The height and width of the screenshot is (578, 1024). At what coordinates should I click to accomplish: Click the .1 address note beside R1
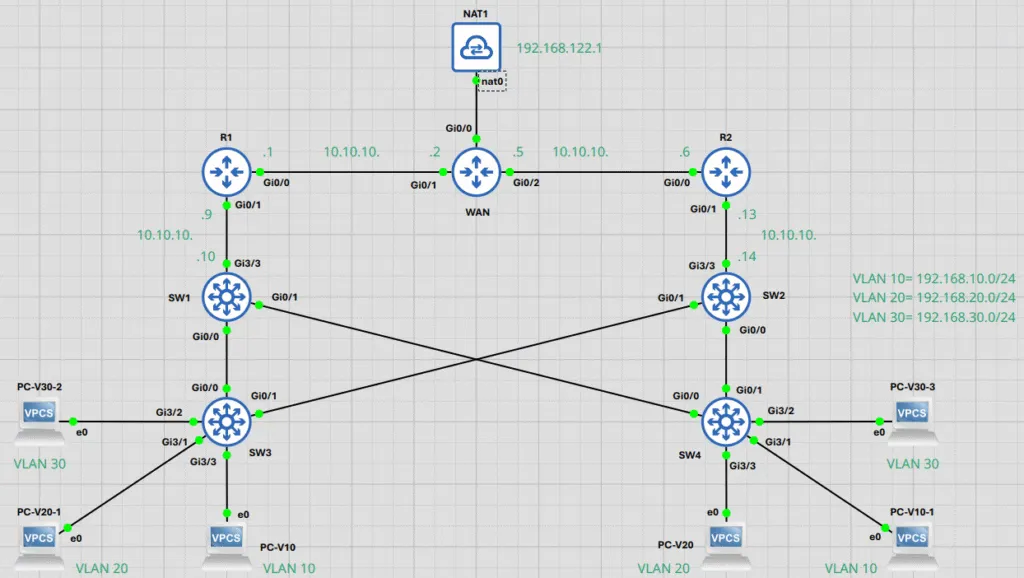tap(268, 152)
